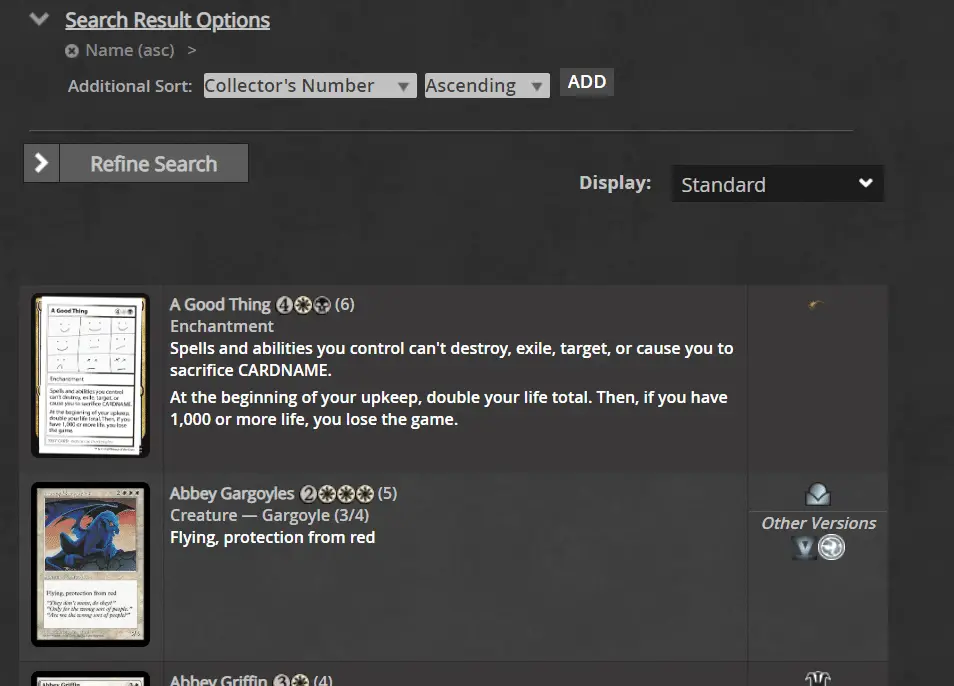Open the Ascending order dropdown

[487, 86]
